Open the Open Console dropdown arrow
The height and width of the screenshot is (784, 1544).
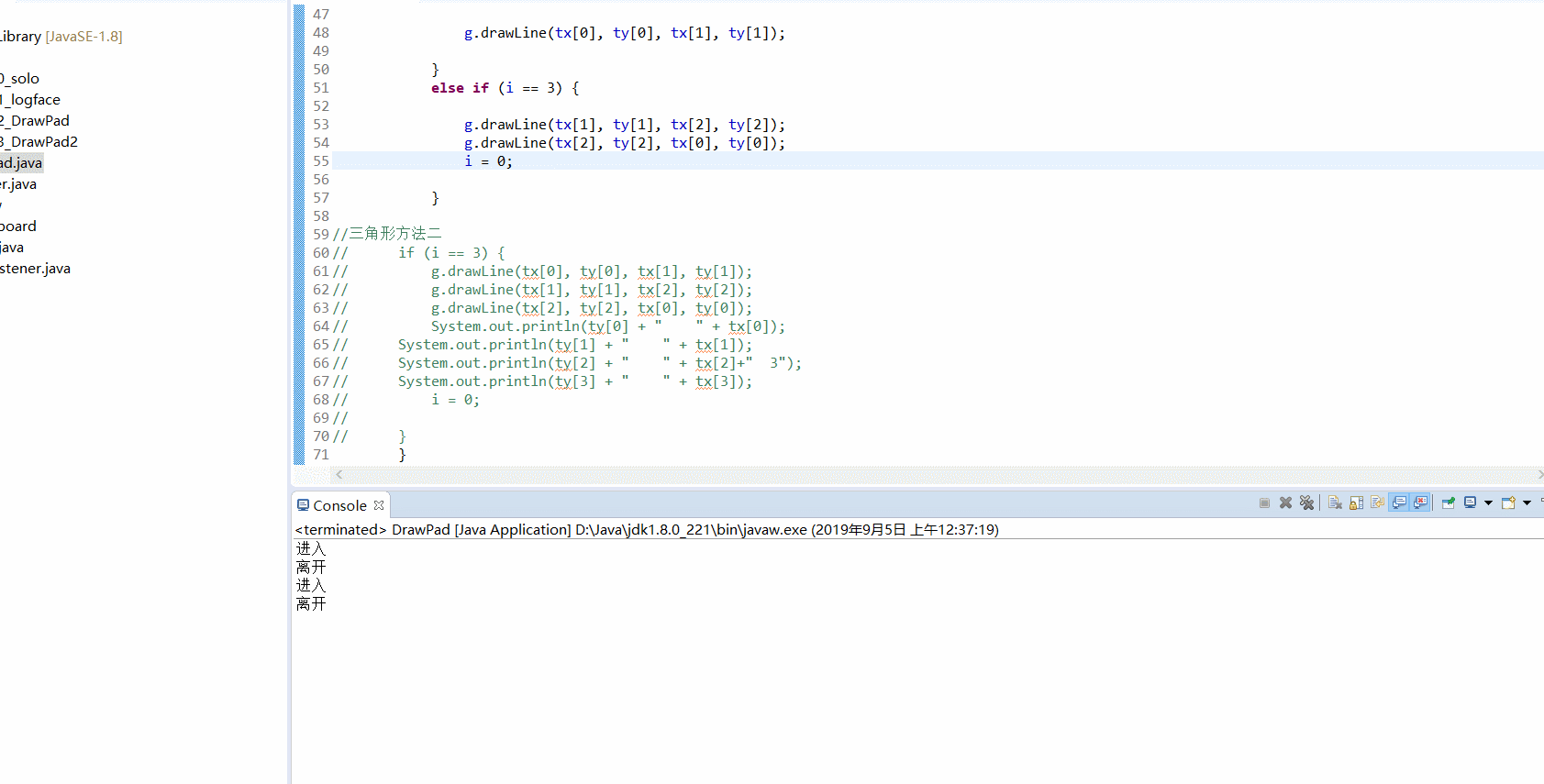(x=1527, y=502)
